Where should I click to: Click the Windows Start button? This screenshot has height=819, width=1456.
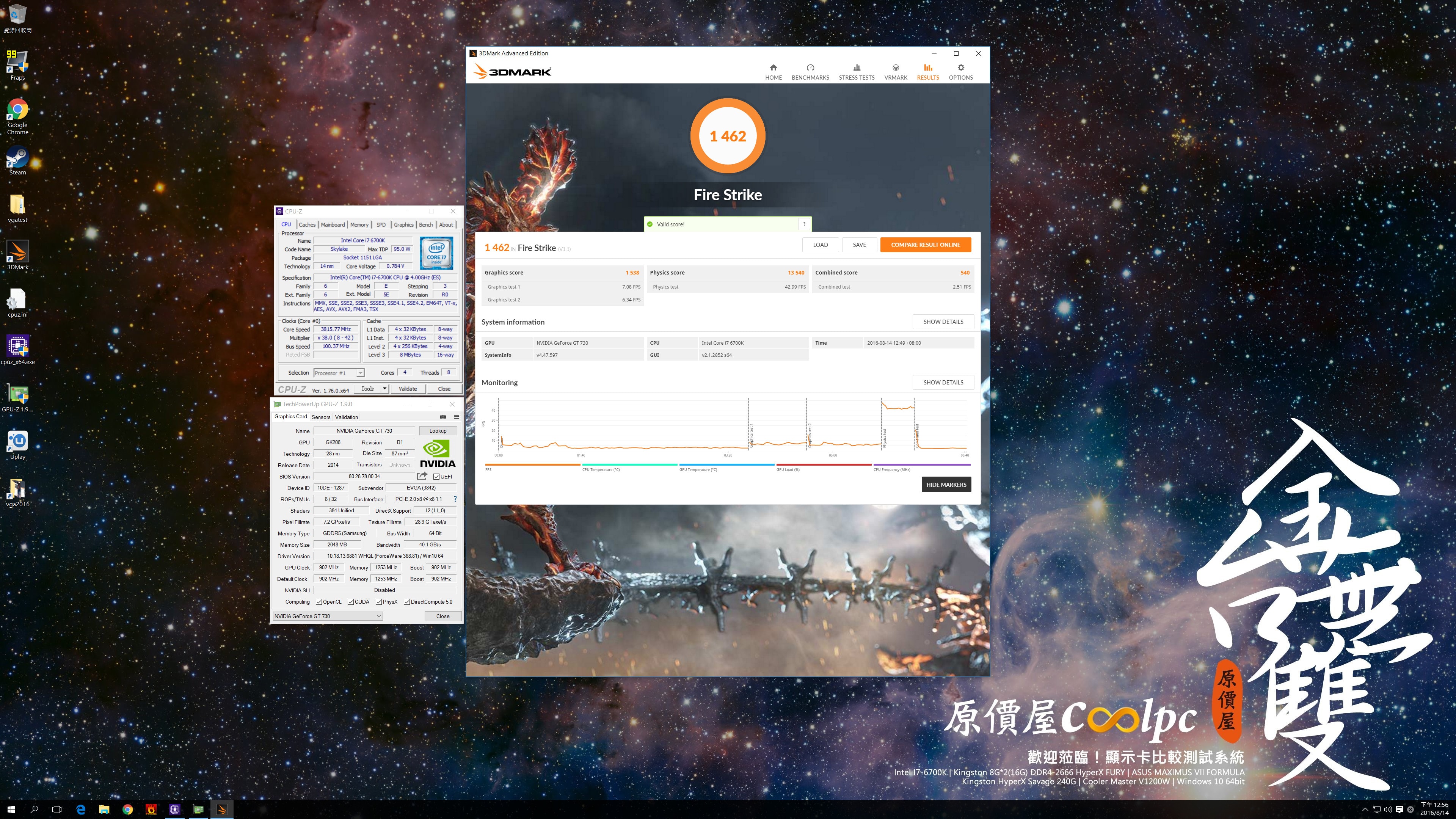tap(11, 810)
